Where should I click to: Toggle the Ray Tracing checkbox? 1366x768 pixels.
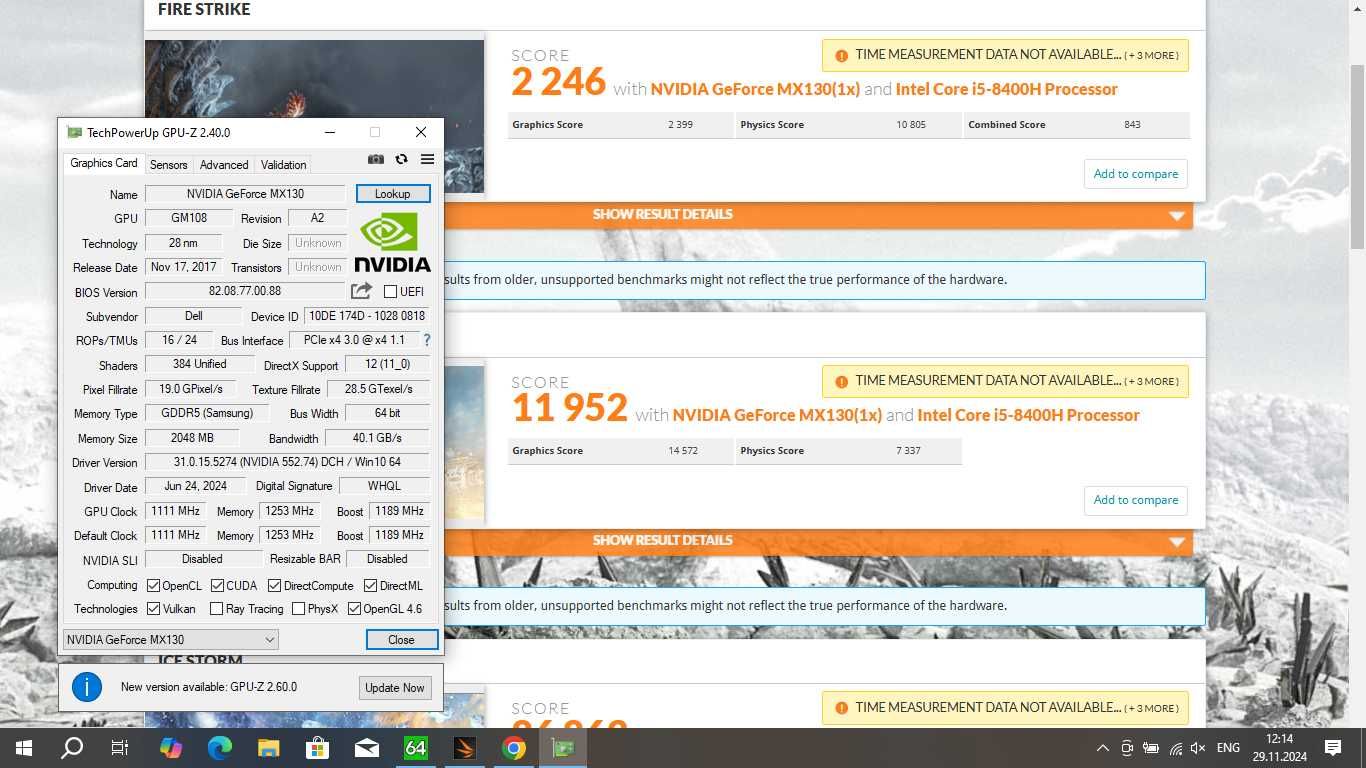coord(216,608)
